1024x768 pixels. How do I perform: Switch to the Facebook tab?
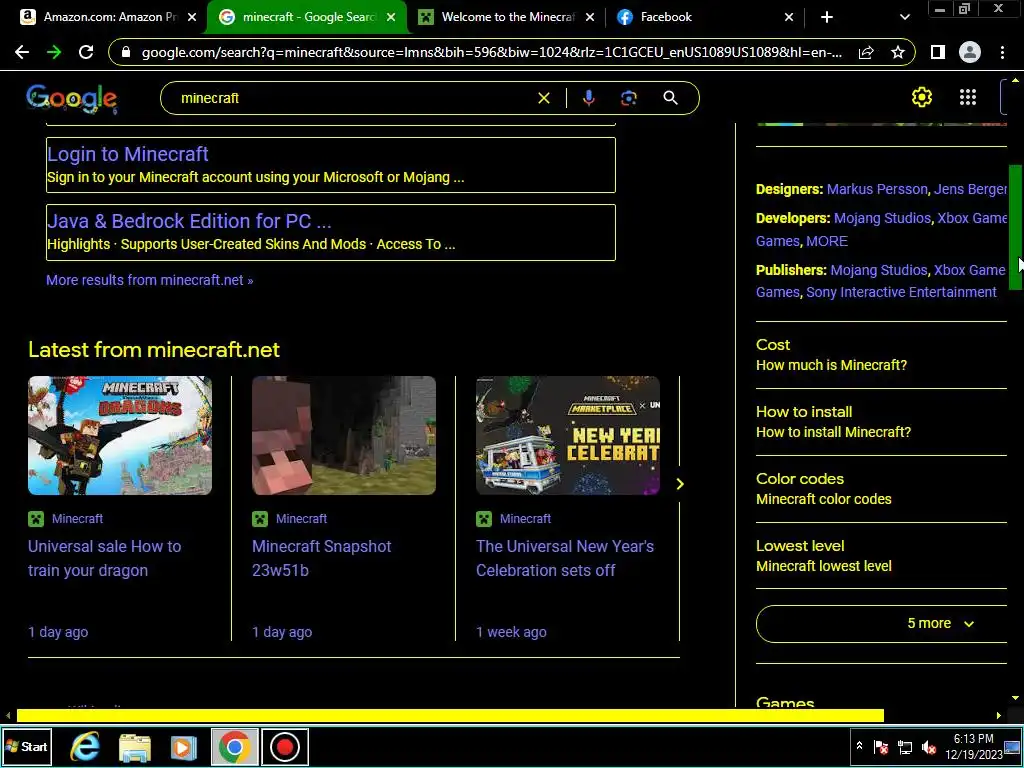[665, 17]
